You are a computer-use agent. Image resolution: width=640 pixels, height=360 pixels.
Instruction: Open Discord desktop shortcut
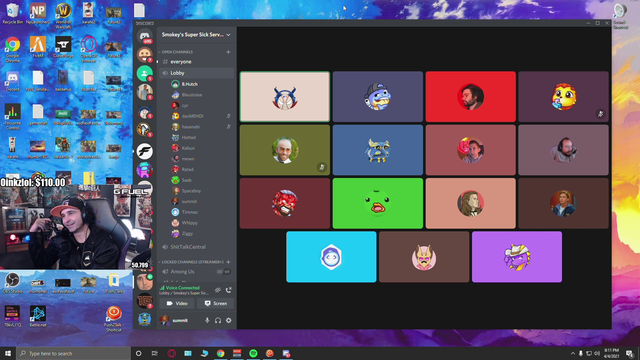point(13,81)
